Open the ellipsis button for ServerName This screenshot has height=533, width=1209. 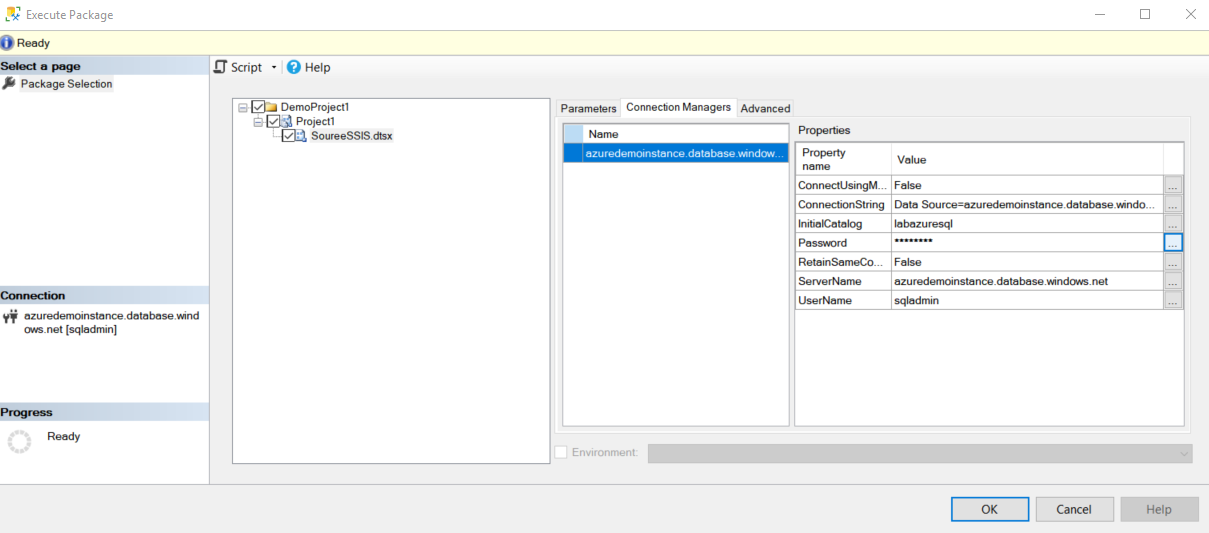pos(1173,281)
